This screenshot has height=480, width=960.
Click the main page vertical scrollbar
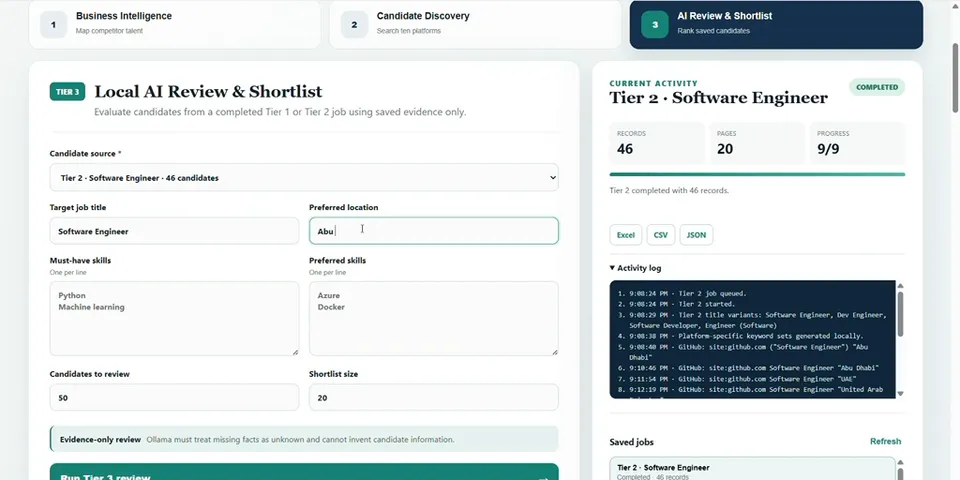click(x=955, y=78)
